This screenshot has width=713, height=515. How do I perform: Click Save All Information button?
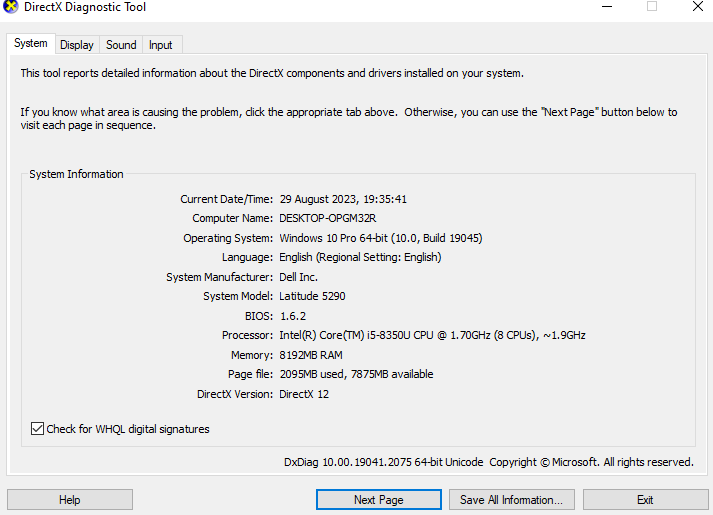point(512,500)
